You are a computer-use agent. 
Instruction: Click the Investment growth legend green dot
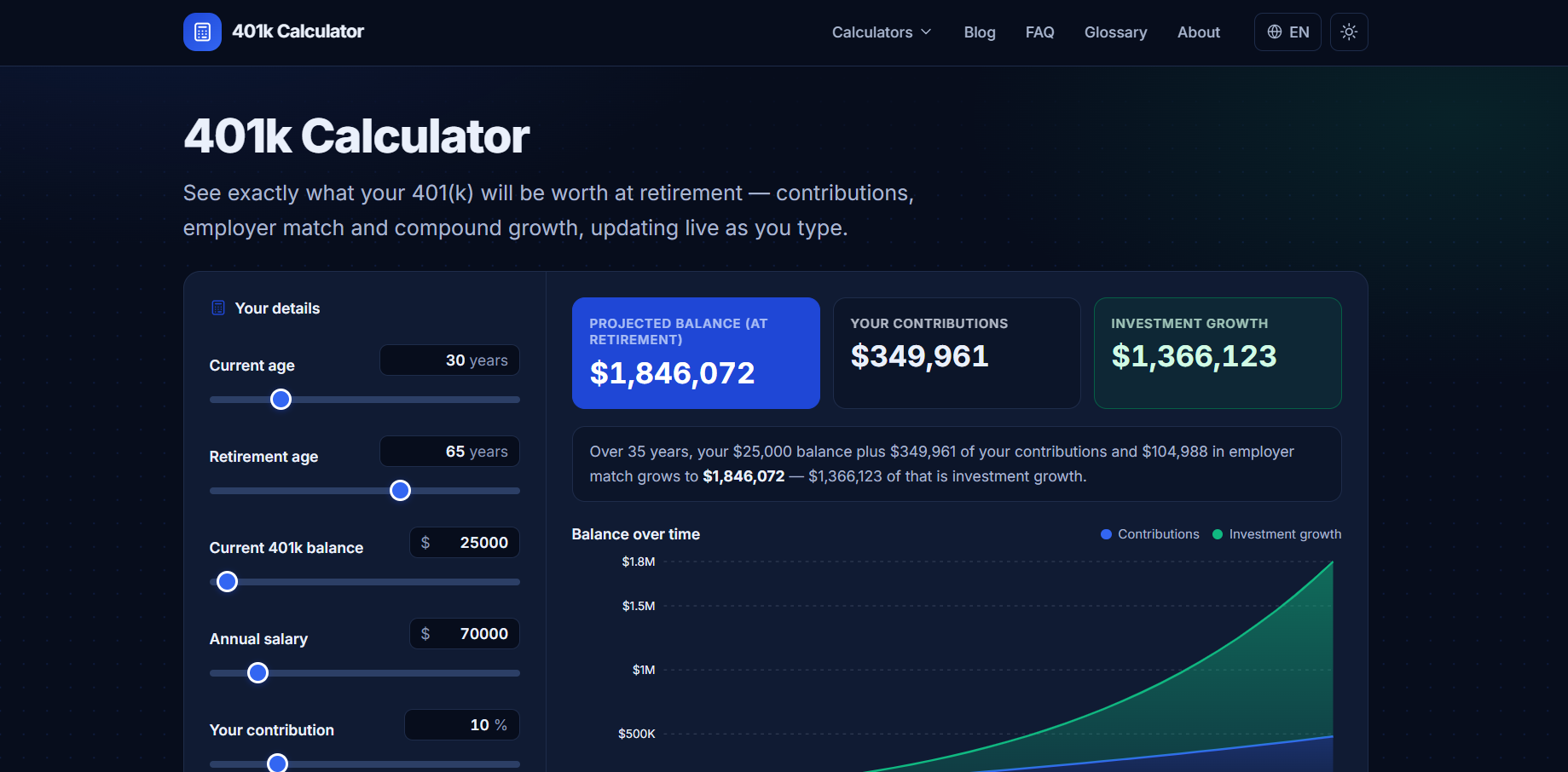click(1218, 534)
